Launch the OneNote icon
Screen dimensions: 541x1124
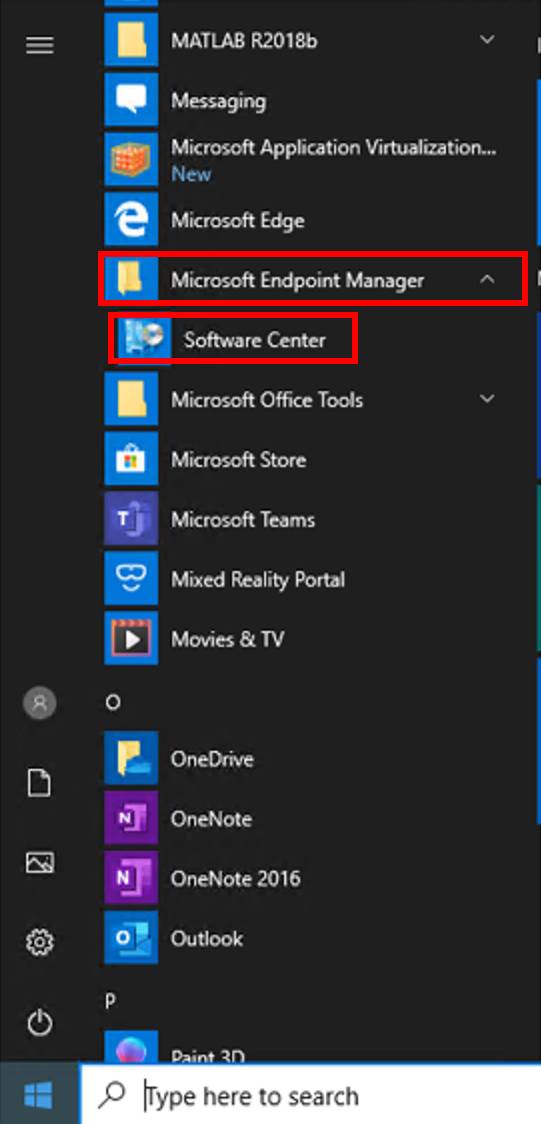(131, 818)
